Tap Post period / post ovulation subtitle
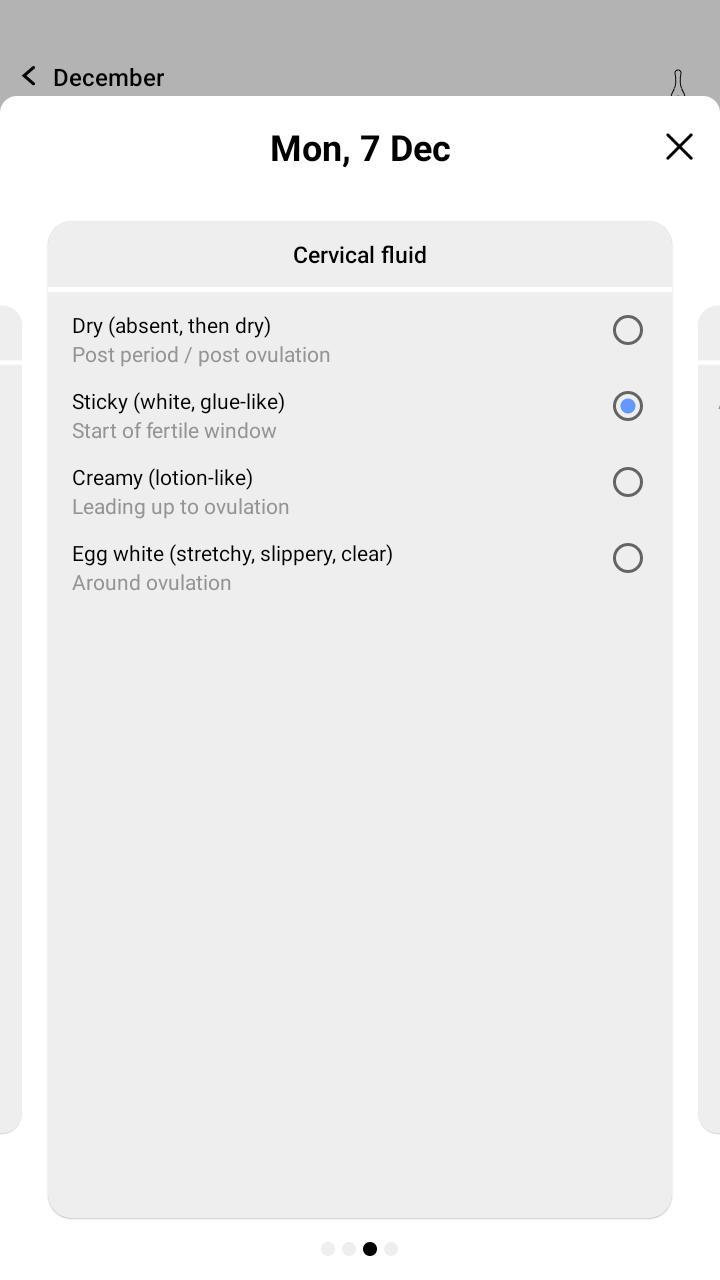This screenshot has height=1280, width=720. tap(201, 354)
